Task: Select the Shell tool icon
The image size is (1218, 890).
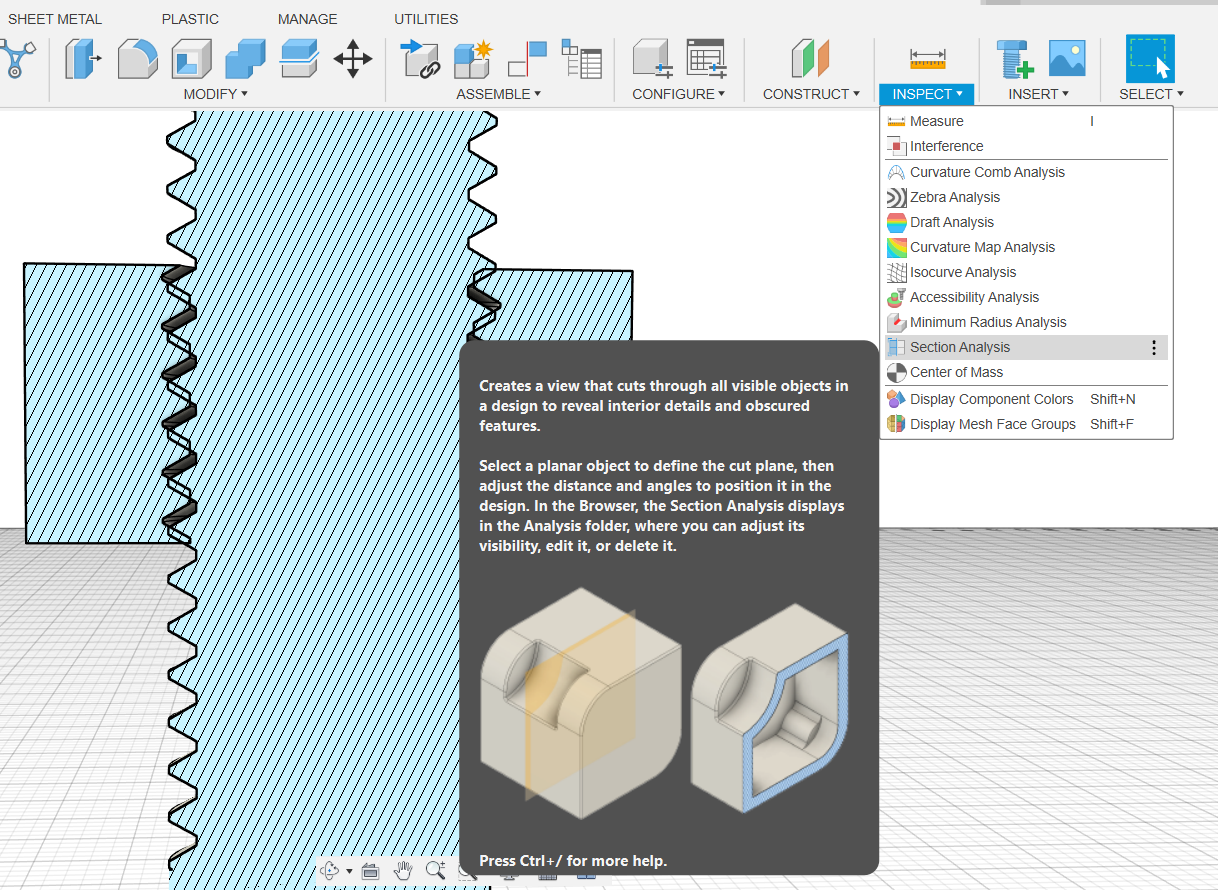Action: point(191,58)
